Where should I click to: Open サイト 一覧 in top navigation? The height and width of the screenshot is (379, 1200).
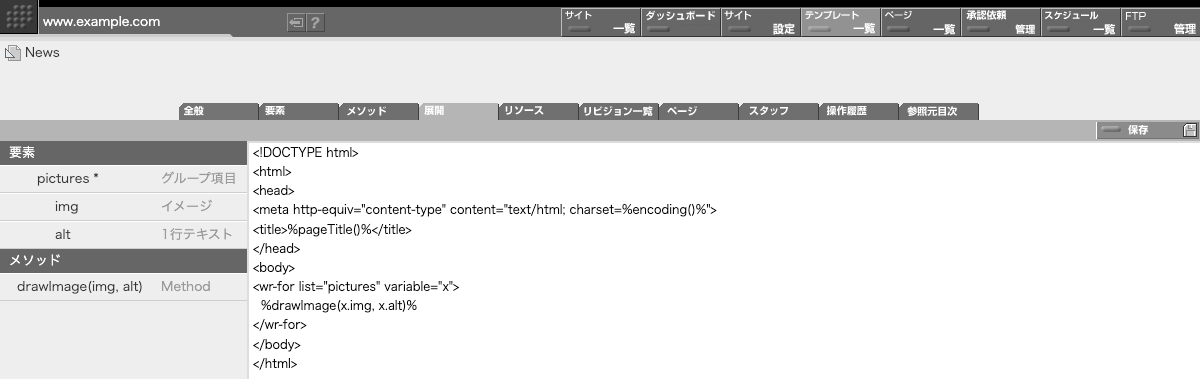[600, 22]
